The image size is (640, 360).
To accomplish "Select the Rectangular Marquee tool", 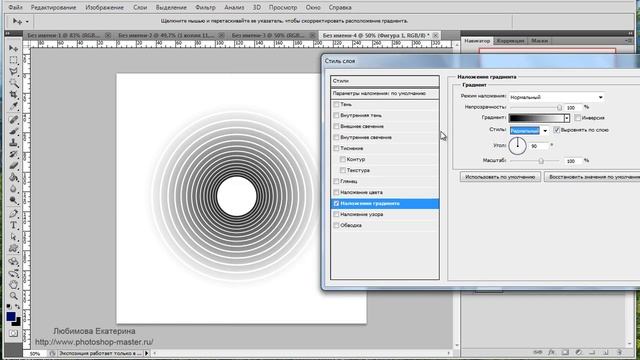I will tap(13, 60).
